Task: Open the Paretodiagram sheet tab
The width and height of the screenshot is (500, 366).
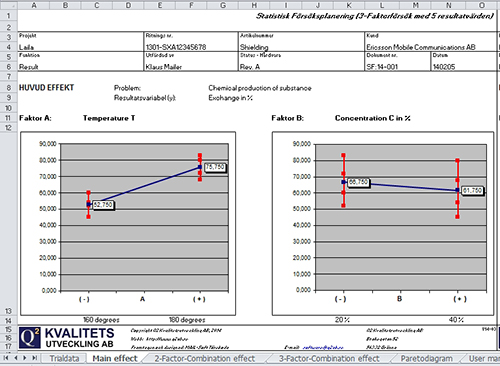Action: coord(426,359)
